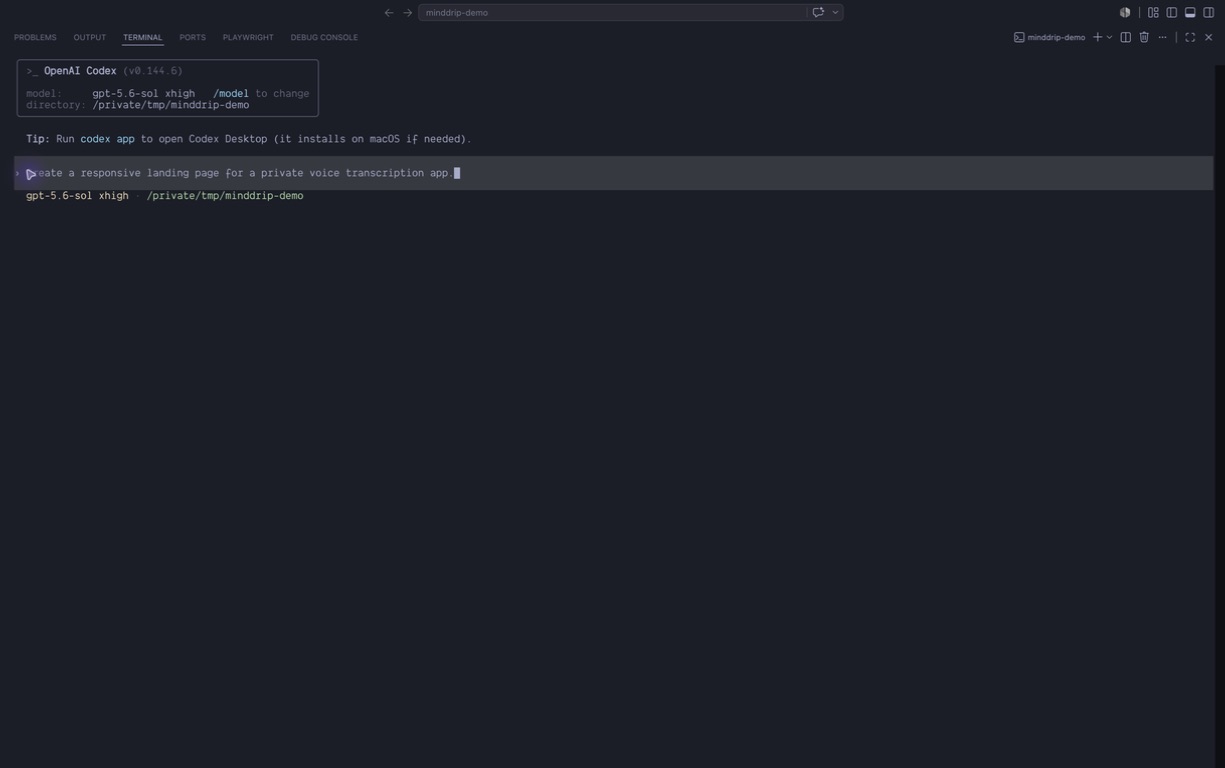Click the round Copilot status icon at top right
Screen dimensions: 1225x768
tap(1125, 13)
